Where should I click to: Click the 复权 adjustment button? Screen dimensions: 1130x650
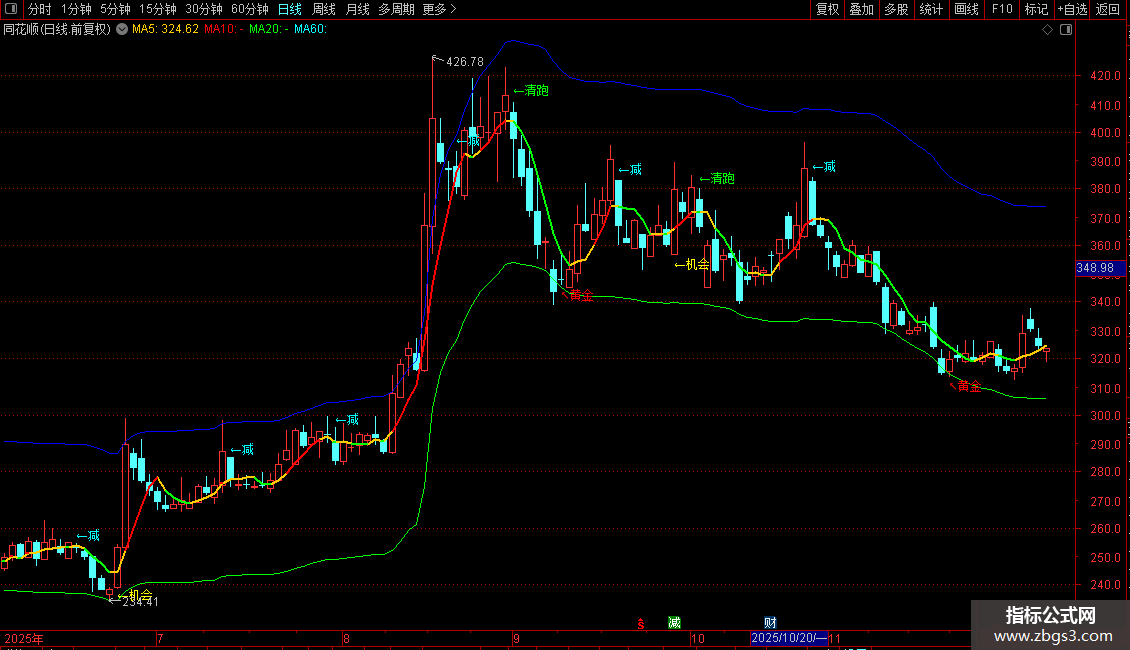(827, 9)
